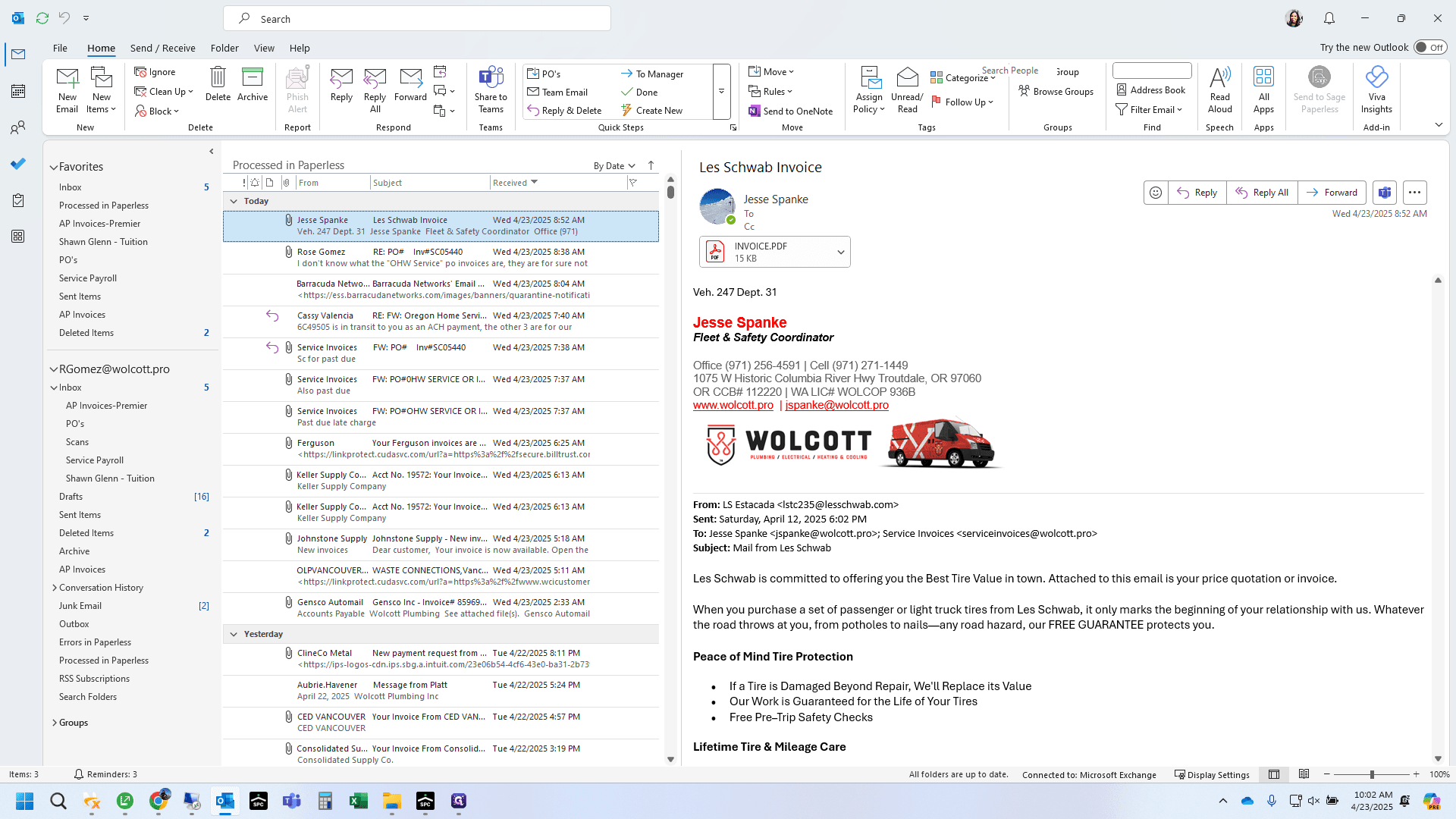Click the Ignore conversation button
The image size is (1456, 819).
coord(155,72)
